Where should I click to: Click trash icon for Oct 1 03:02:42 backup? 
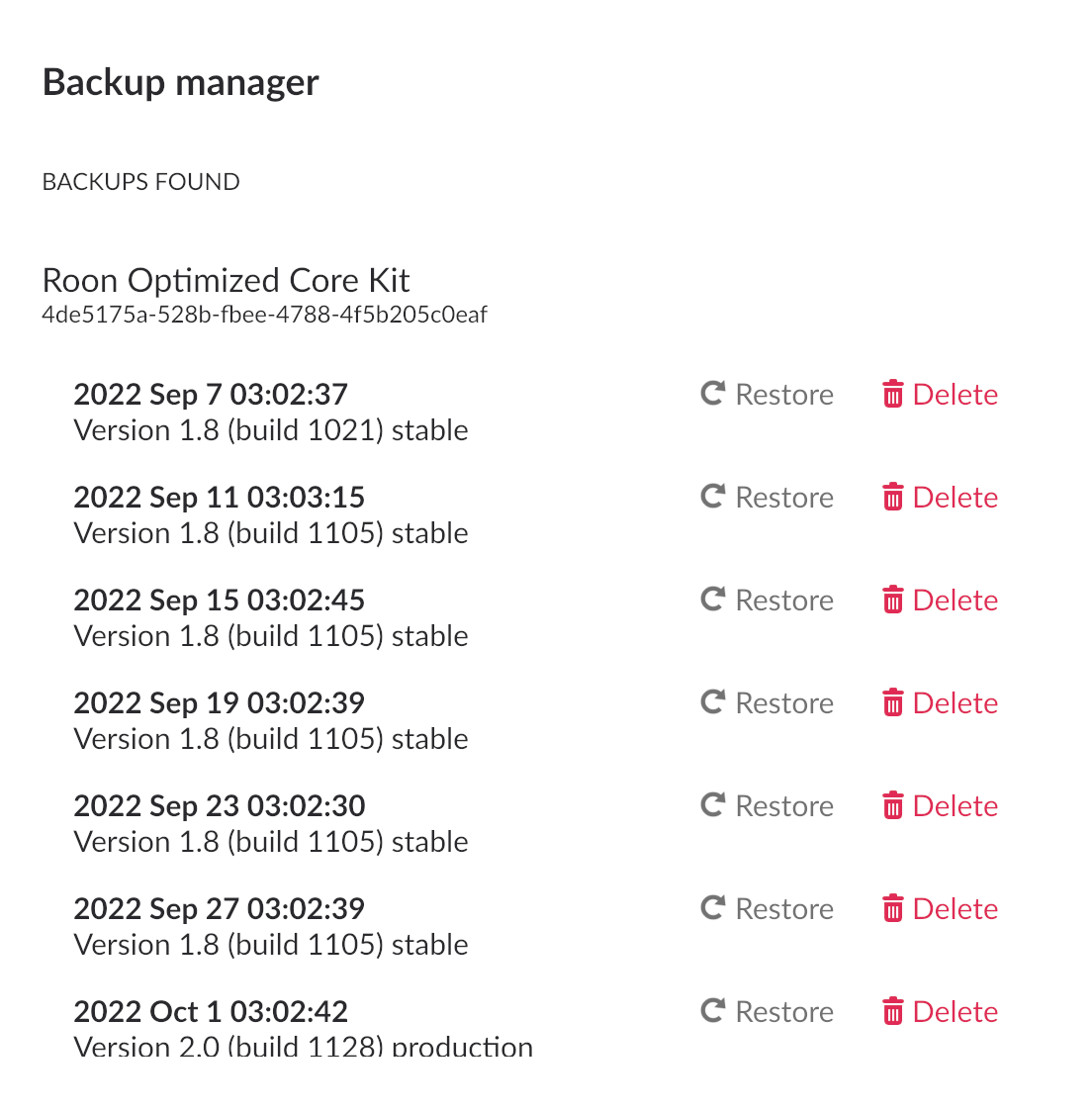[x=892, y=1012]
